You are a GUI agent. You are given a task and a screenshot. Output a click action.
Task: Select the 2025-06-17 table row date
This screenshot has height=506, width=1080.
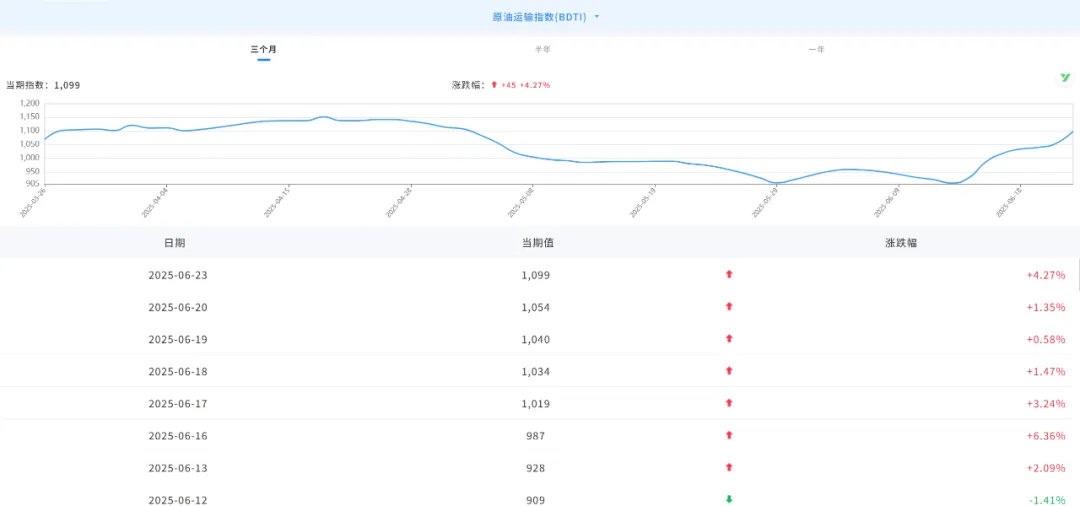tap(178, 403)
